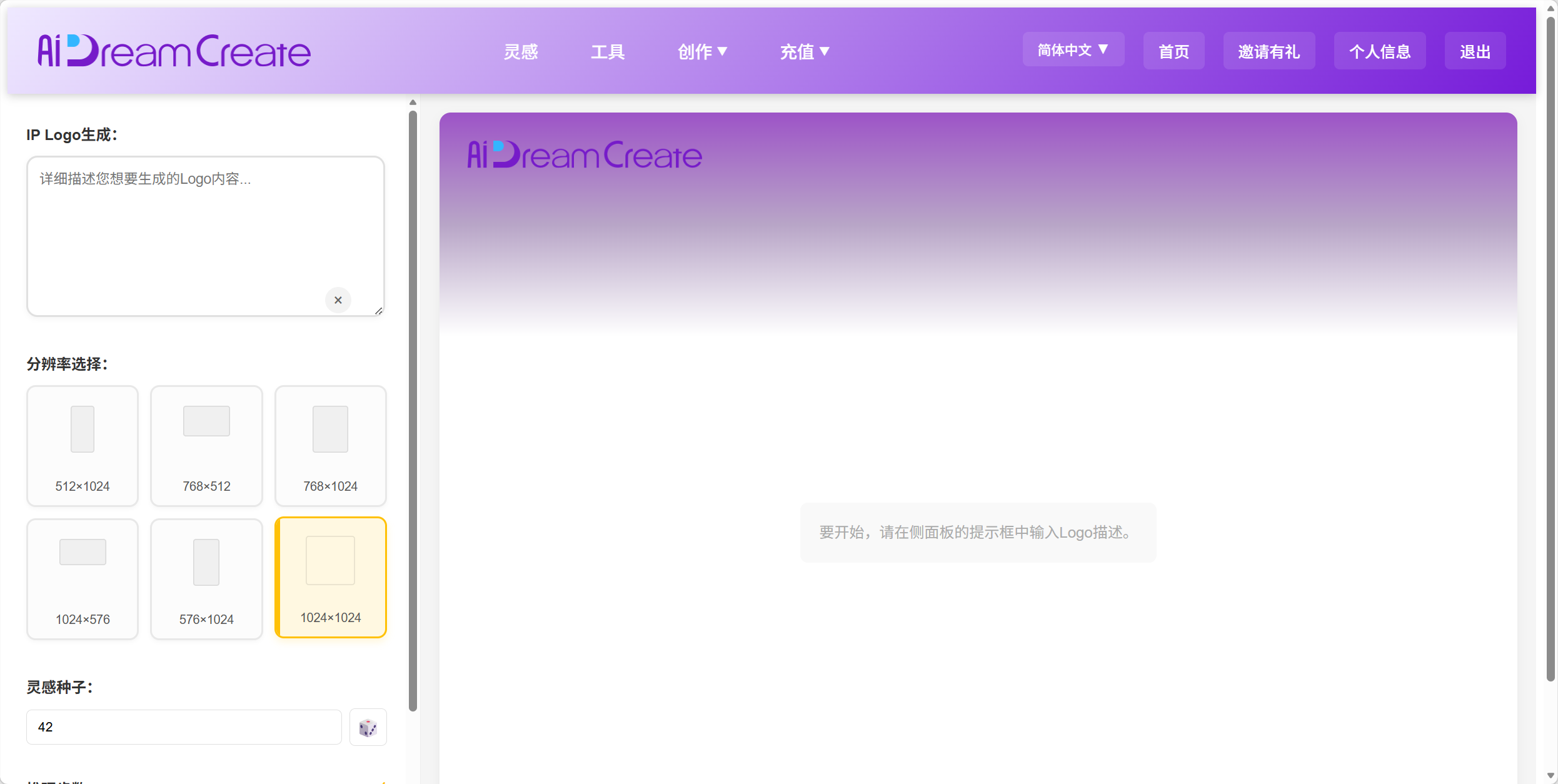Select the 576×1024 resolution option
Viewport: 1558px width, 784px height.
(206, 579)
